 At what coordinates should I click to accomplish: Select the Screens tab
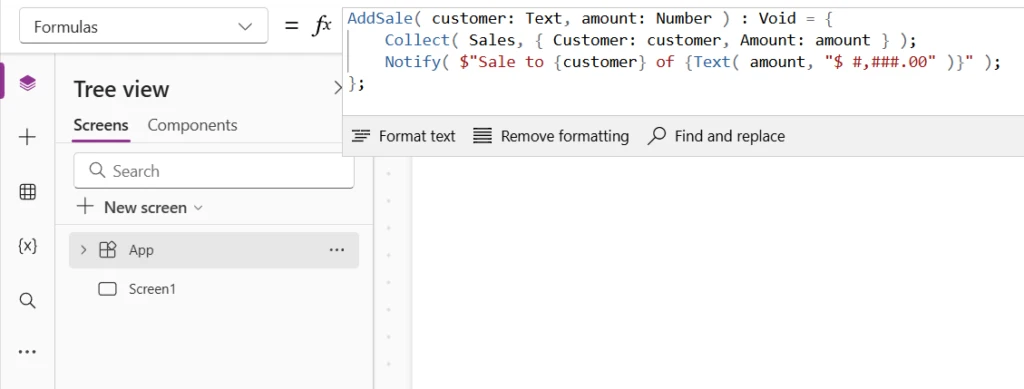click(101, 125)
